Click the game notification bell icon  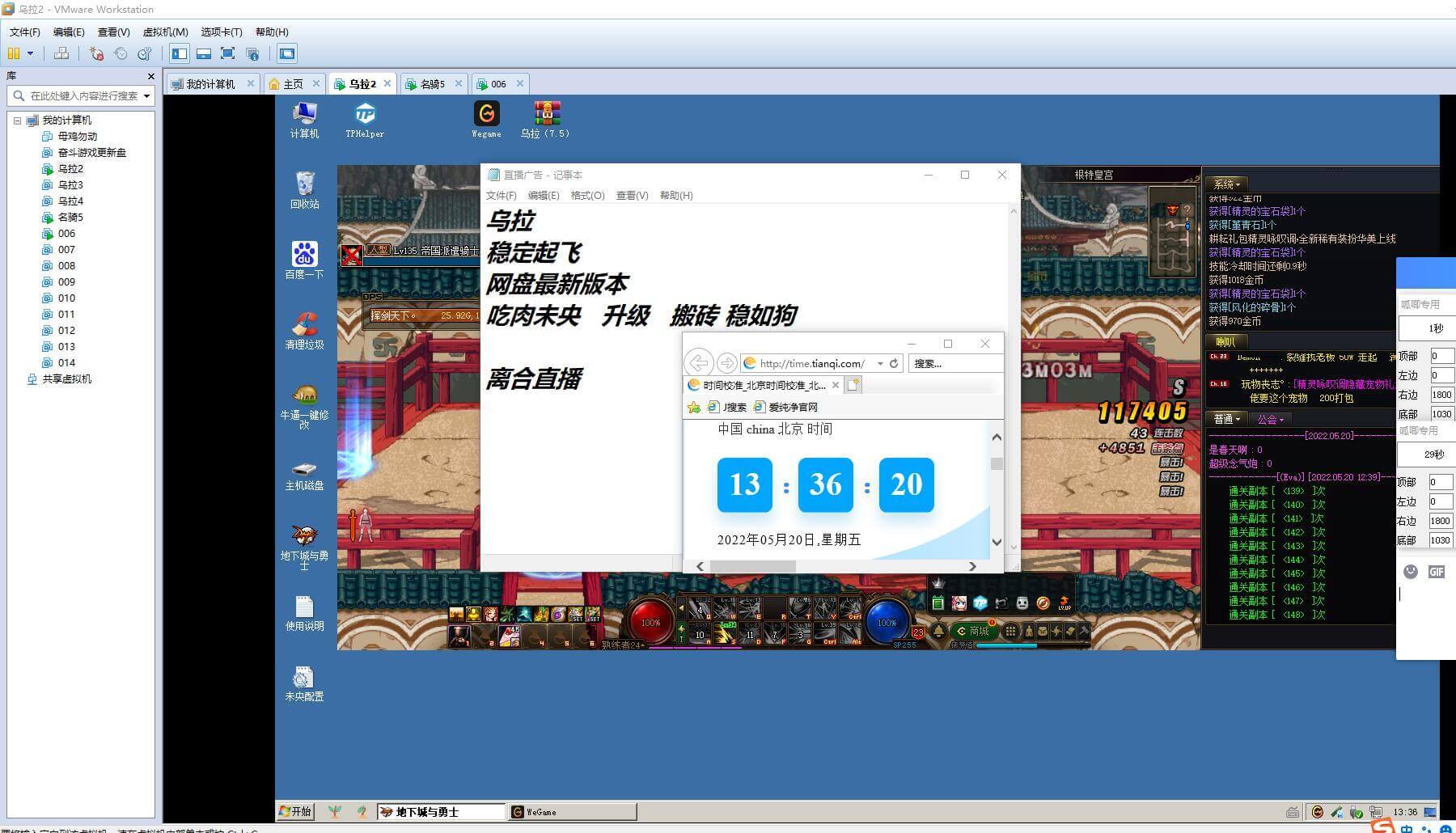pyautogui.click(x=938, y=631)
